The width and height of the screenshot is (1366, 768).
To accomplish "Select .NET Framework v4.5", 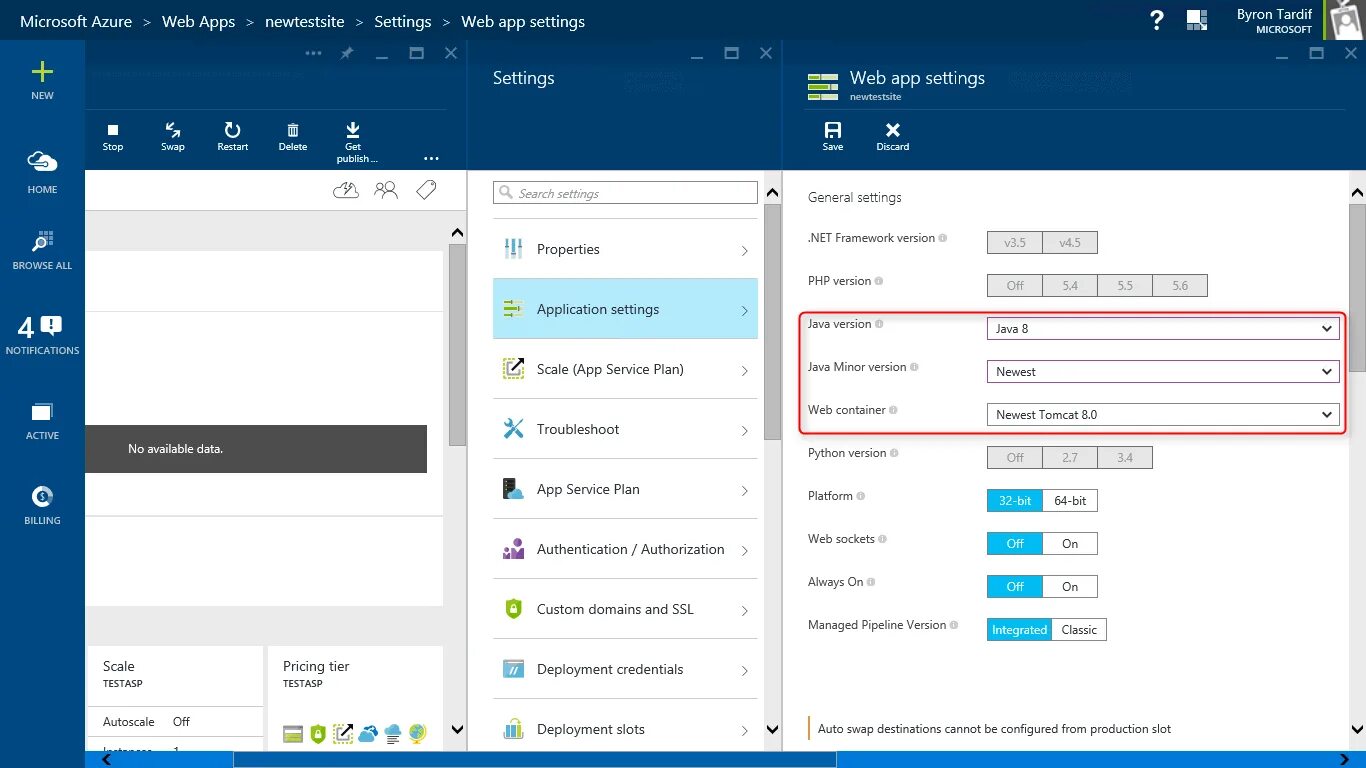I will (x=1070, y=242).
